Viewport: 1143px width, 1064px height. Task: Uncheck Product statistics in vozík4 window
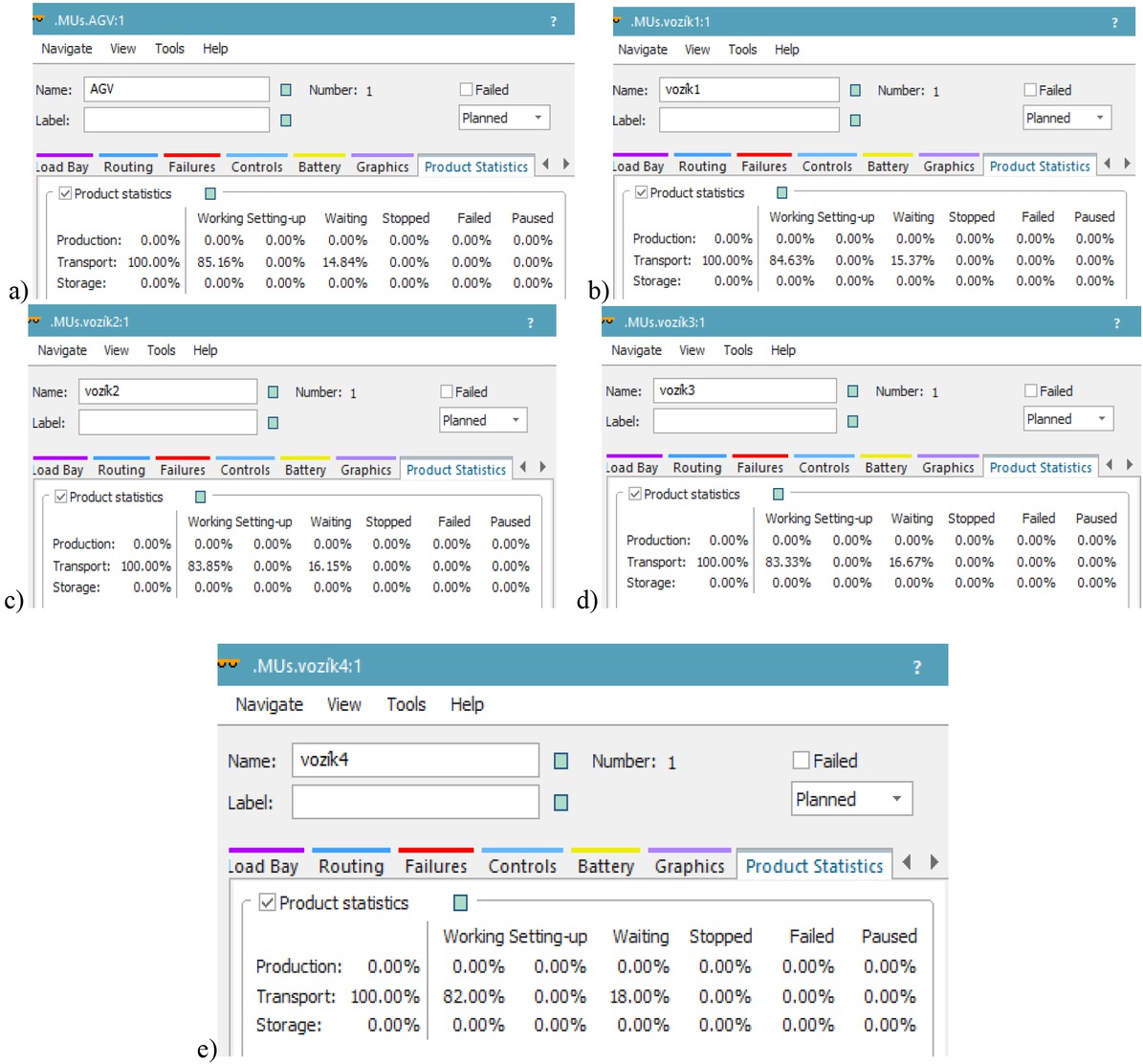click(x=268, y=902)
